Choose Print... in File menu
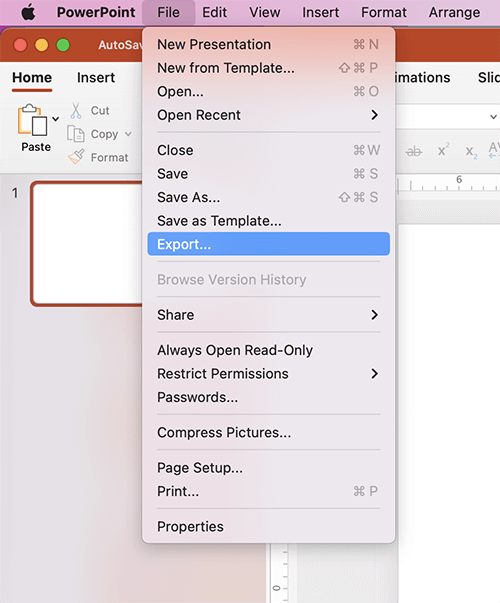500x603 pixels. 268,491
